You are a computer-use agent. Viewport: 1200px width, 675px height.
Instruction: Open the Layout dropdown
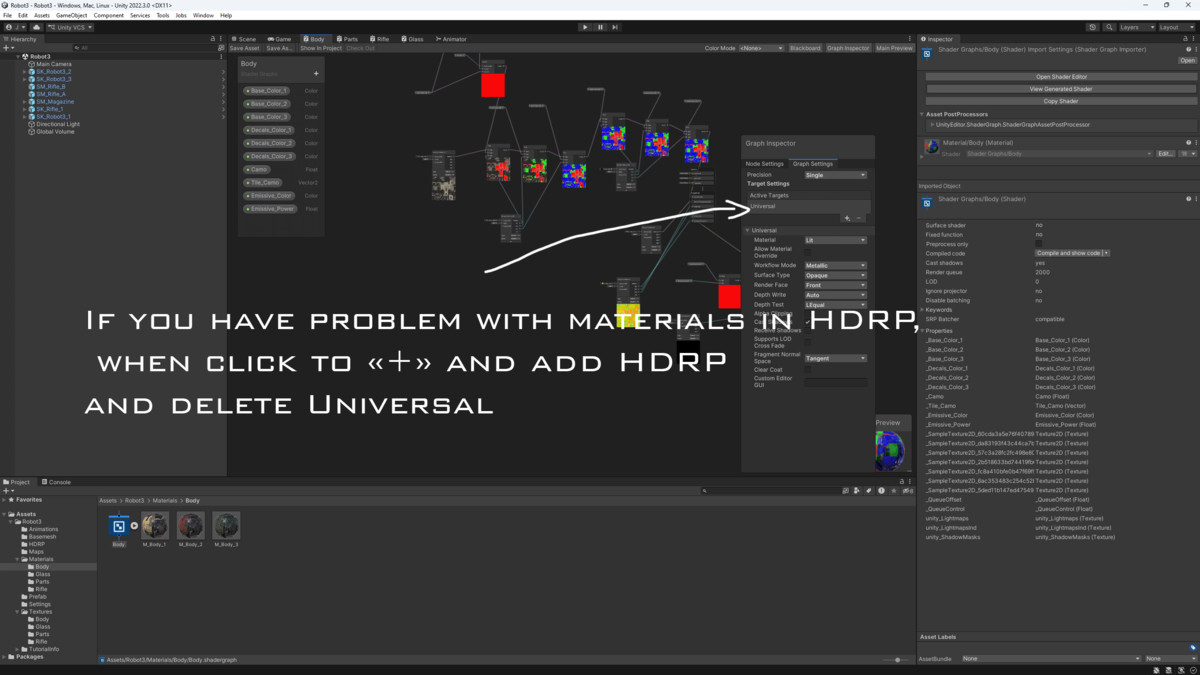1176,27
